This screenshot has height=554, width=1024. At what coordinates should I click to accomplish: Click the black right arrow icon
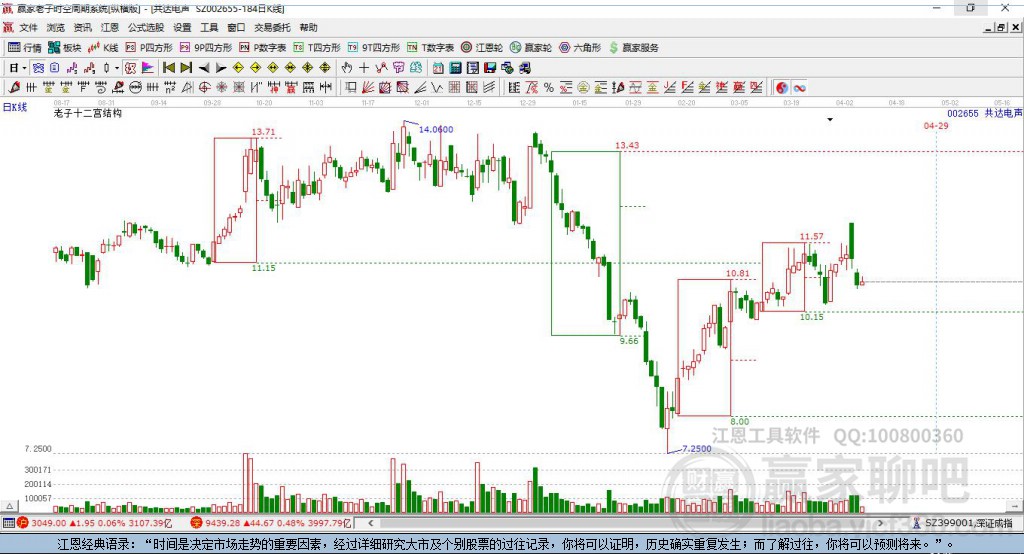click(221, 68)
